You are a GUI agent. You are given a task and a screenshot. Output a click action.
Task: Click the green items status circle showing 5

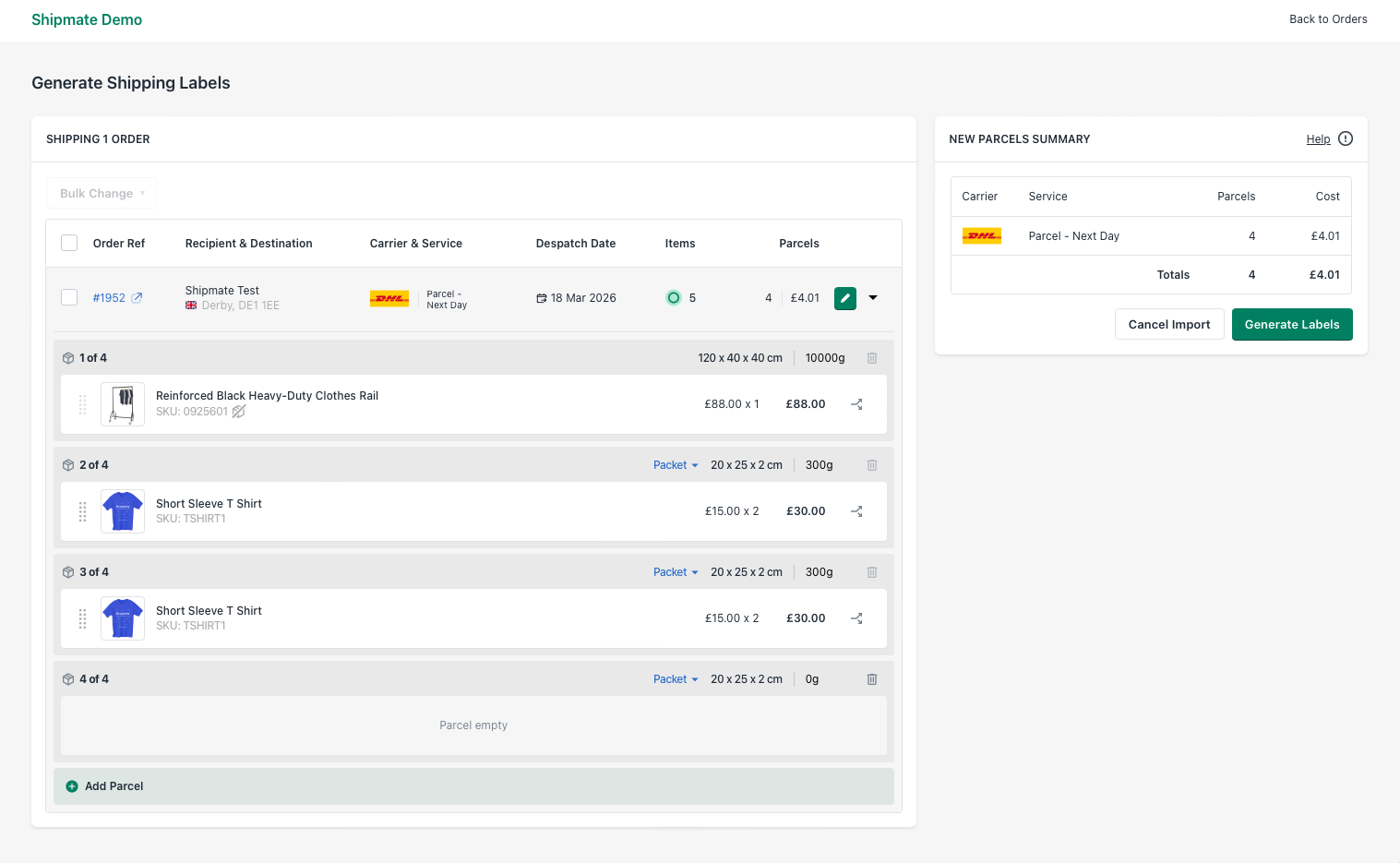click(673, 297)
